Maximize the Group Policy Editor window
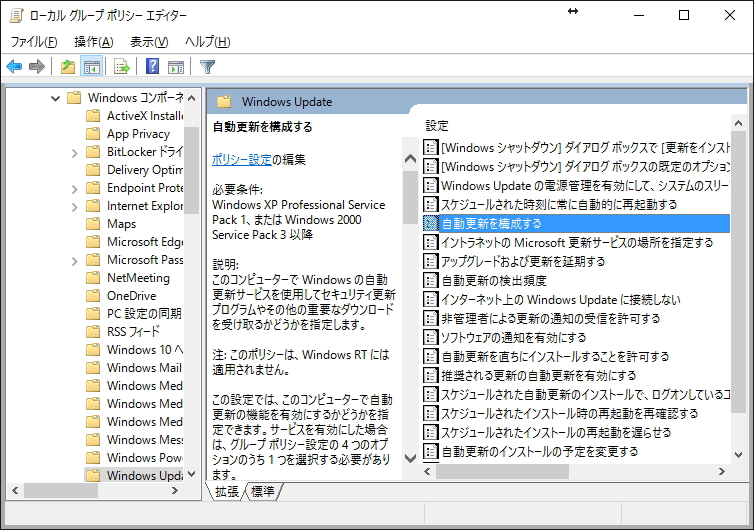The height and width of the screenshot is (530, 754). (684, 15)
